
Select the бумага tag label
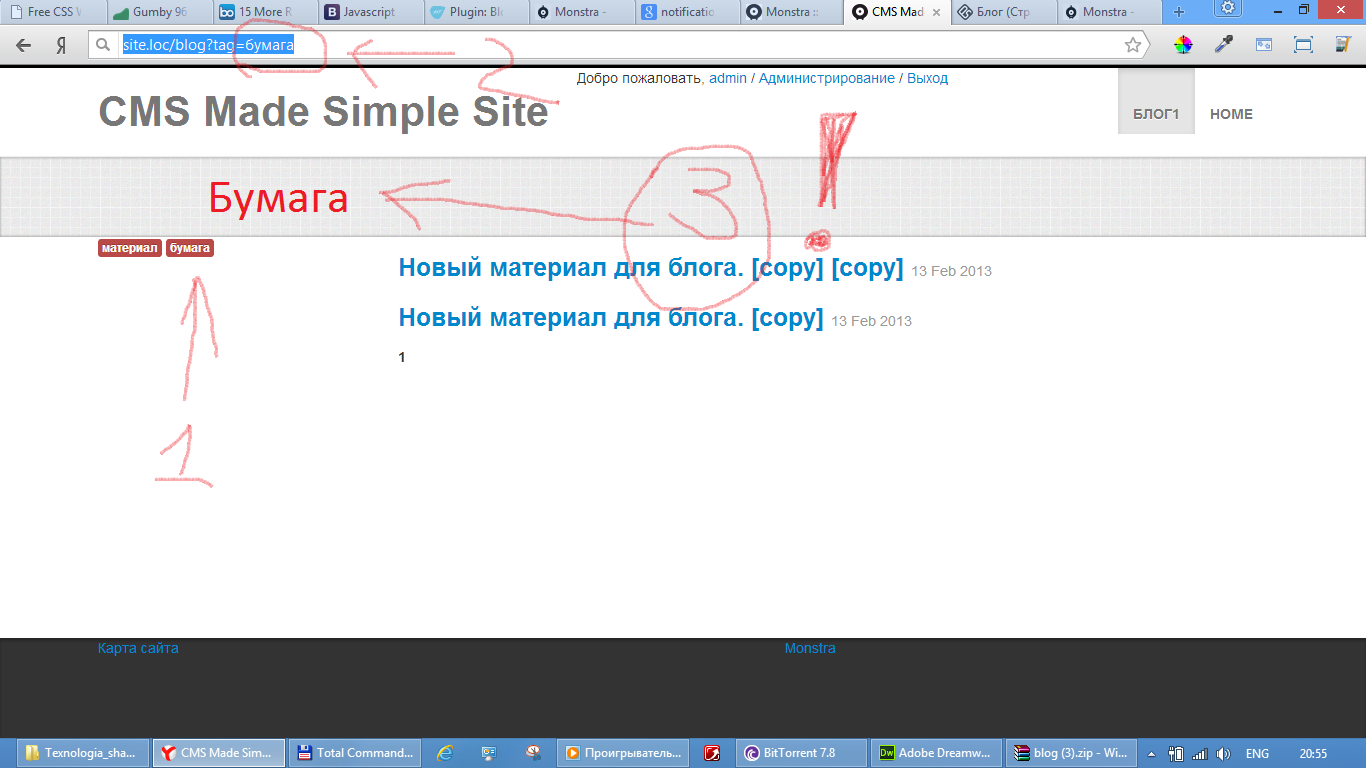coord(190,248)
